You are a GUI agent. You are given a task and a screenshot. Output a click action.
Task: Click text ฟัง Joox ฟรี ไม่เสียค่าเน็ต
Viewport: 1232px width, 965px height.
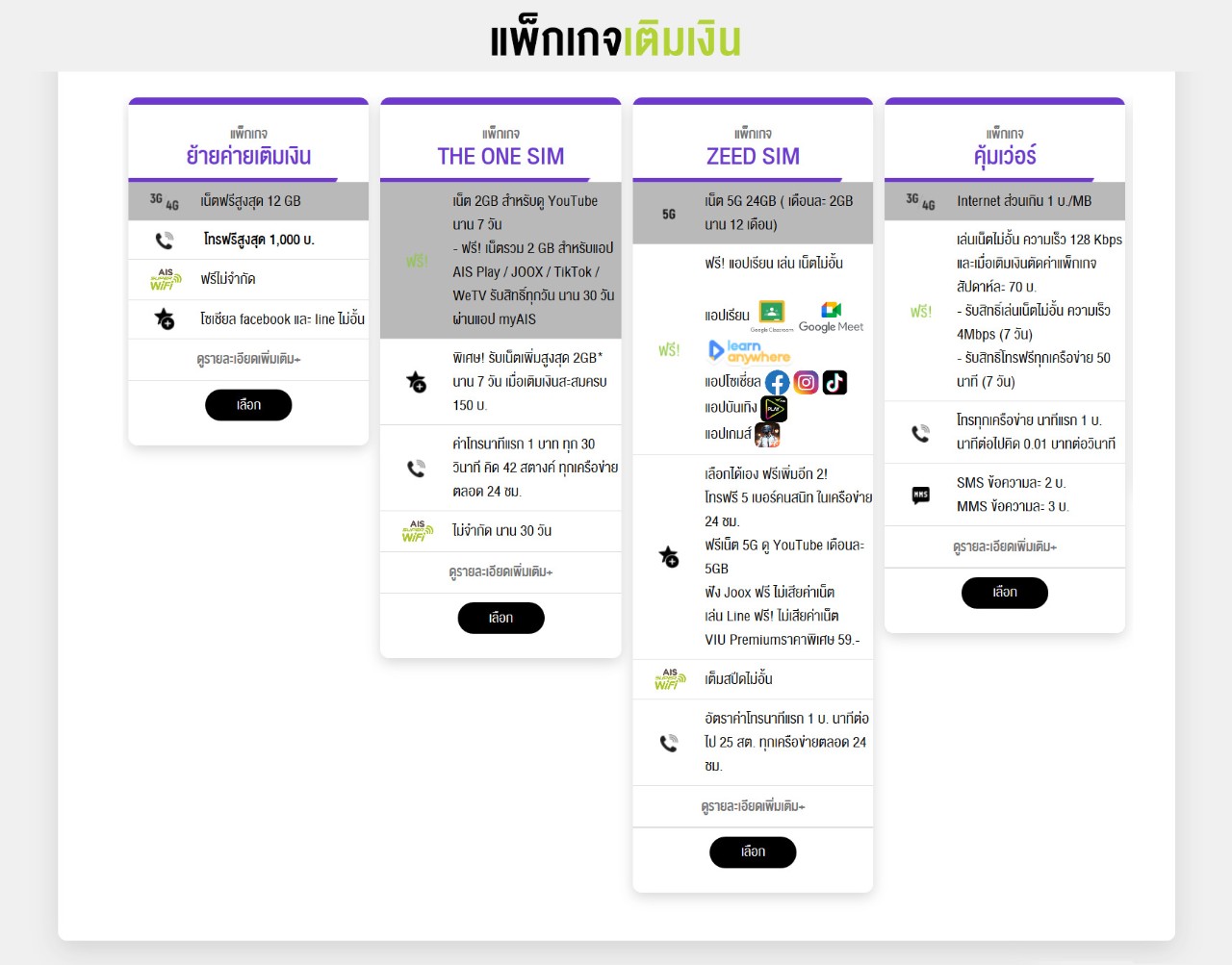(769, 593)
